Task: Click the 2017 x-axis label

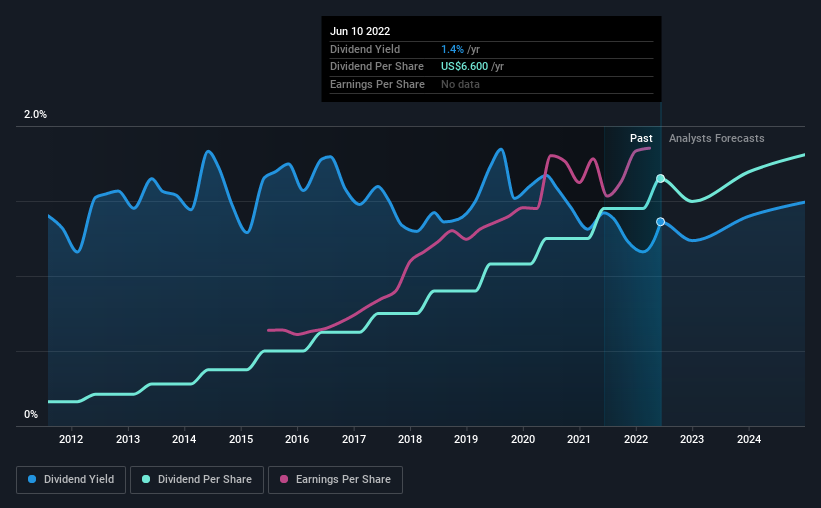Action: [x=354, y=439]
